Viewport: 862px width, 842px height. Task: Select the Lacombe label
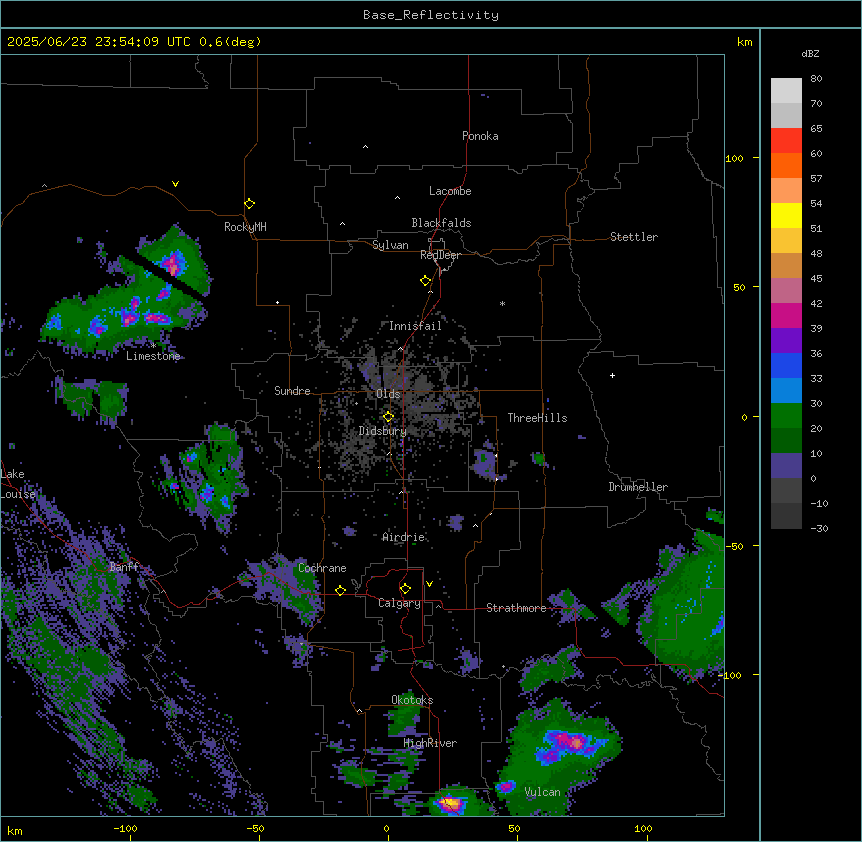450,191
